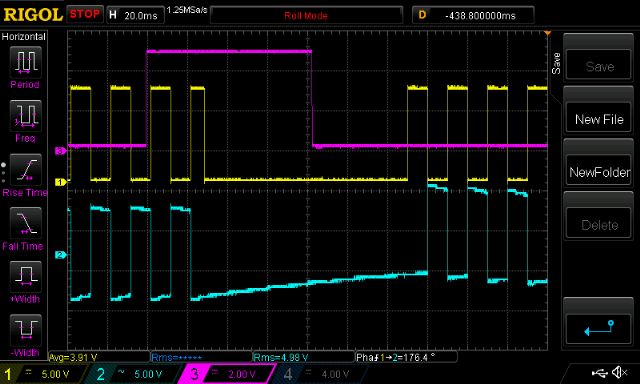This screenshot has height=384, width=640.
Task: Open the D delay offset field
Action: pos(473,16)
